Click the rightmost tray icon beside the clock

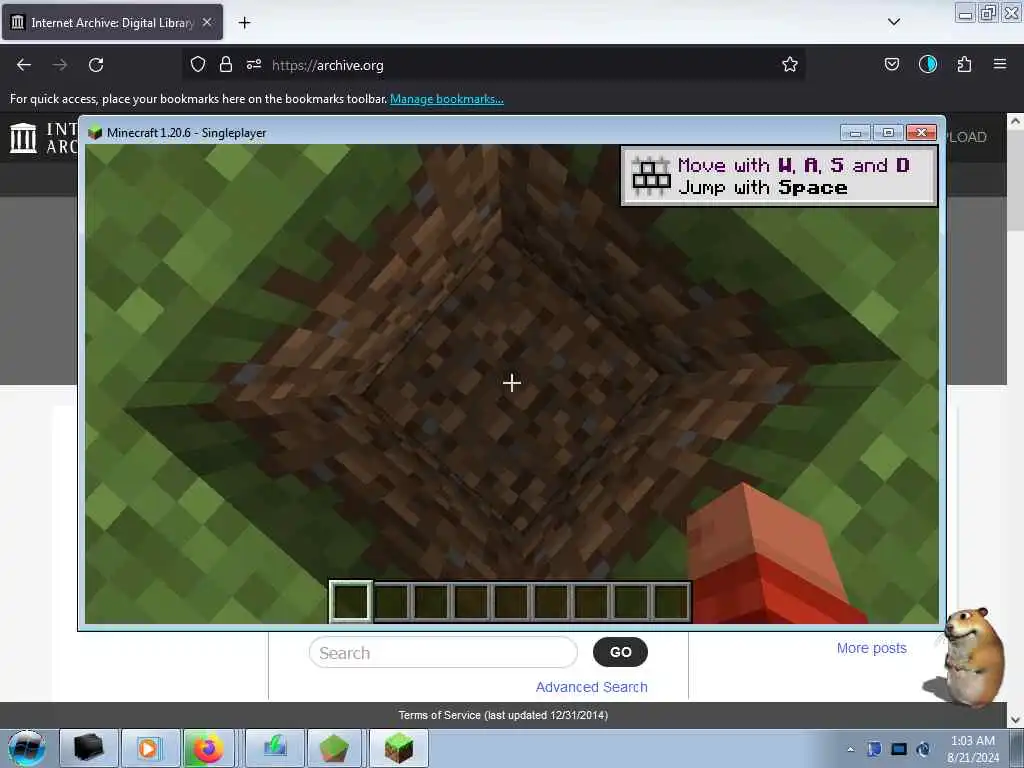923,749
